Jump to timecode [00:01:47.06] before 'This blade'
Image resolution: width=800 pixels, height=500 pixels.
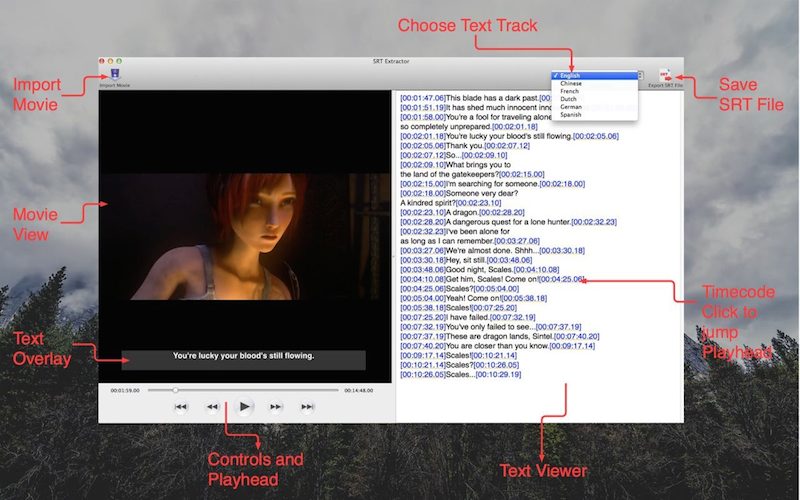point(423,98)
